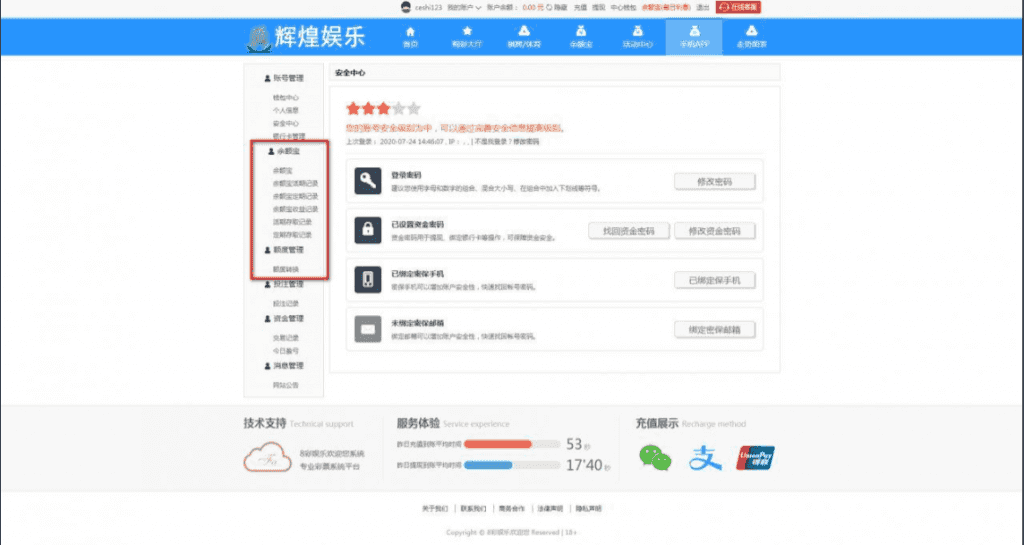Open 安全中心 in the sidebar
The image size is (1024, 545).
[x=285, y=123]
